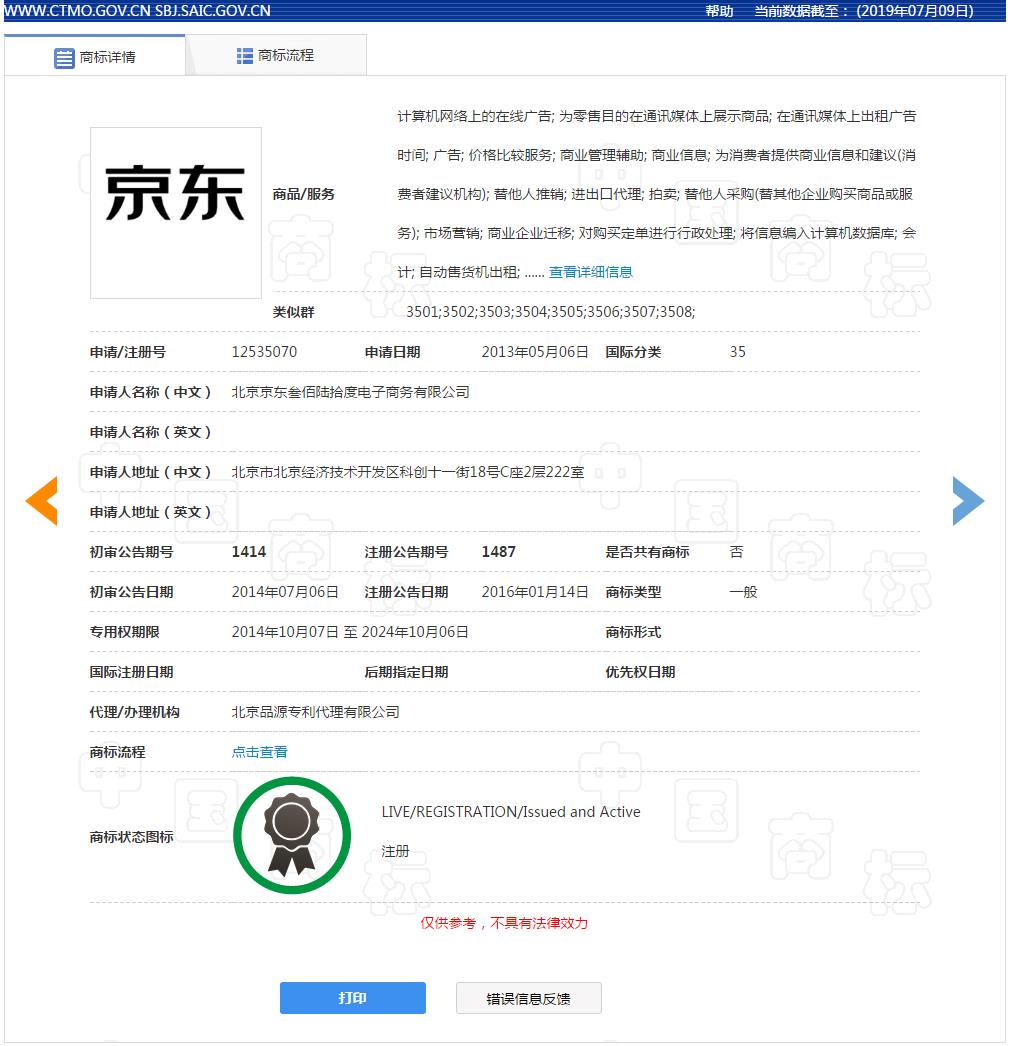Screen dimensions: 1010x1046
Task: Select LIVE/REGISTRATION/Issued and Active status text
Action: [511, 812]
